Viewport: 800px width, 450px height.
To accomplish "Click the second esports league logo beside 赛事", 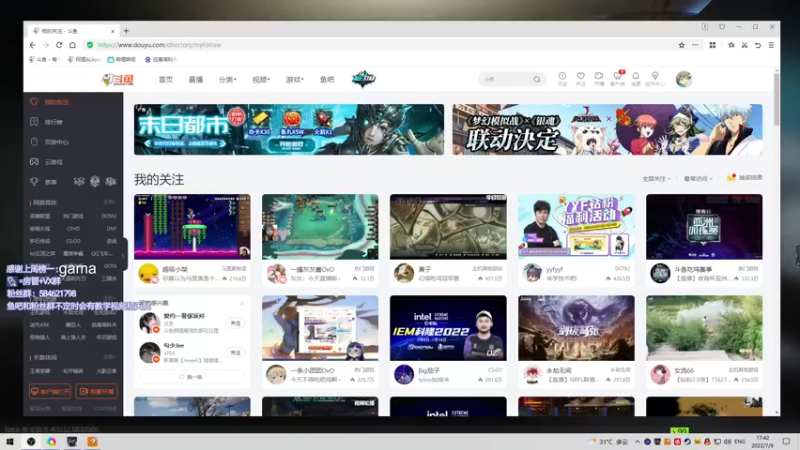I will (95, 182).
